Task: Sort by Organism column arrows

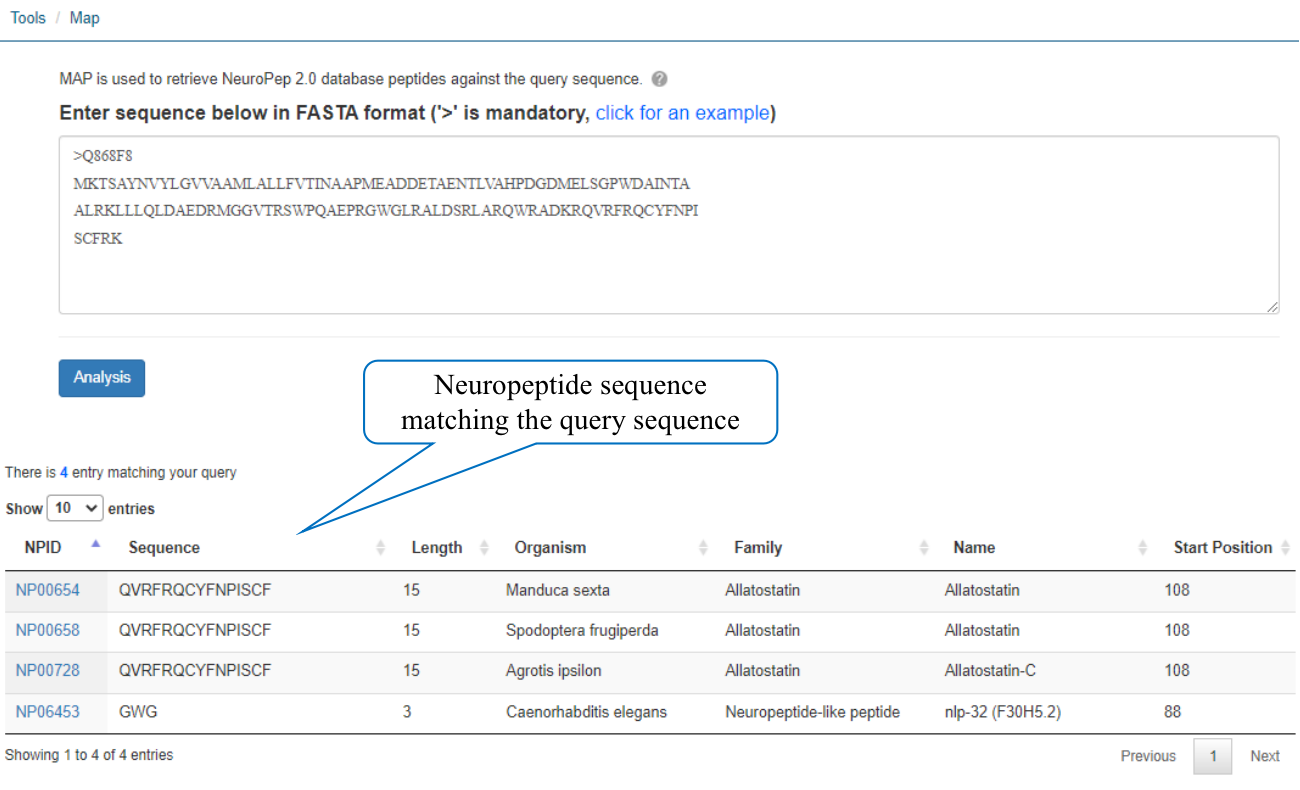Action: [x=703, y=548]
